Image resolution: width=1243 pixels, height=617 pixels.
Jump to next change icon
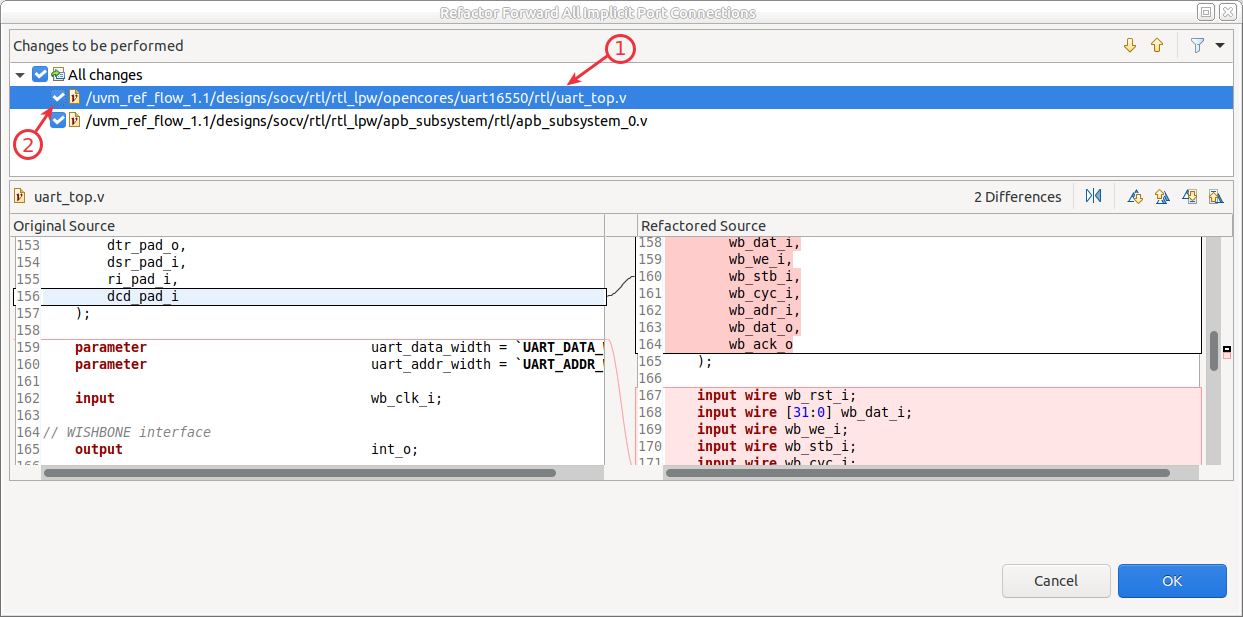point(1189,196)
